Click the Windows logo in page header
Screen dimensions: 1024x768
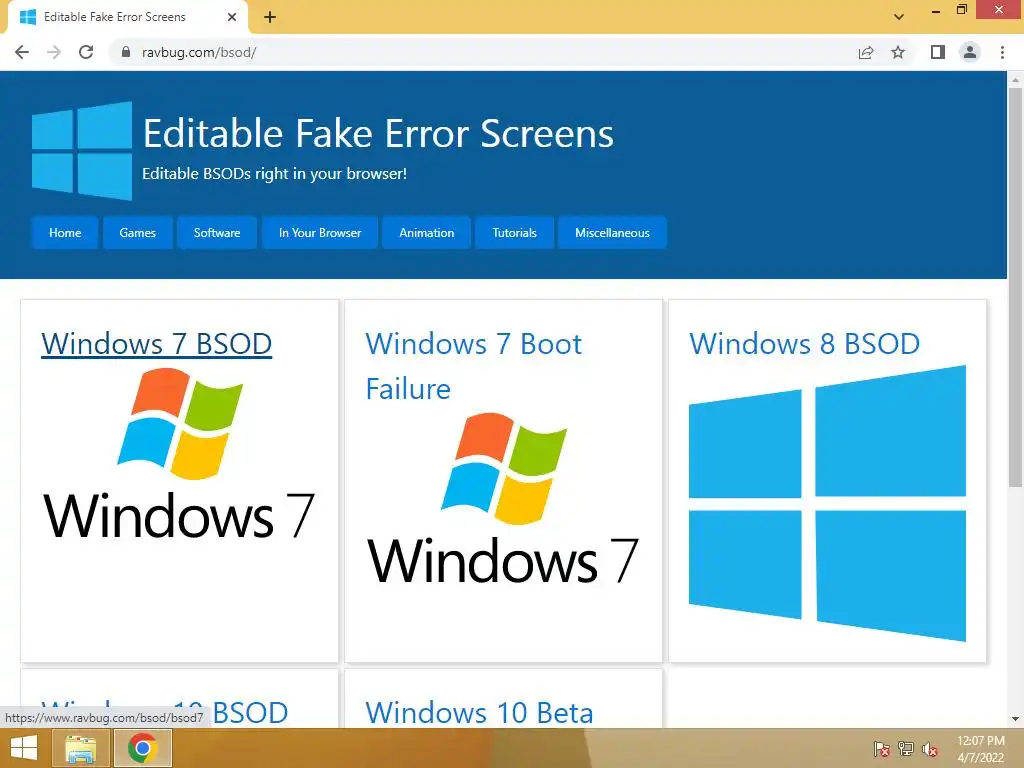tap(82, 151)
